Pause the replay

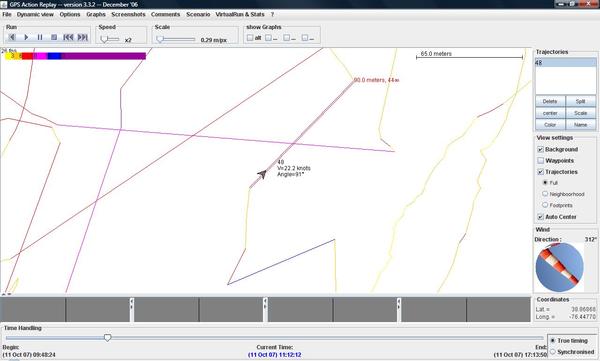(40, 37)
